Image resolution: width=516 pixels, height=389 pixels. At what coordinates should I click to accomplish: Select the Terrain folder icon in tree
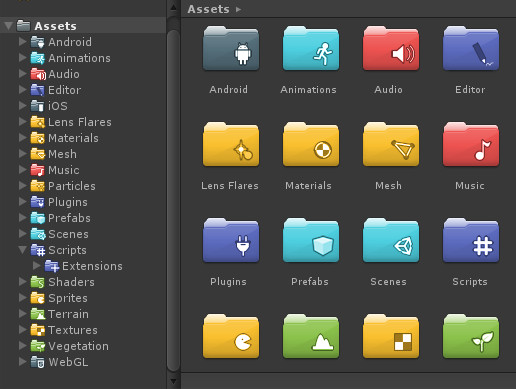pyautogui.click(x=37, y=314)
